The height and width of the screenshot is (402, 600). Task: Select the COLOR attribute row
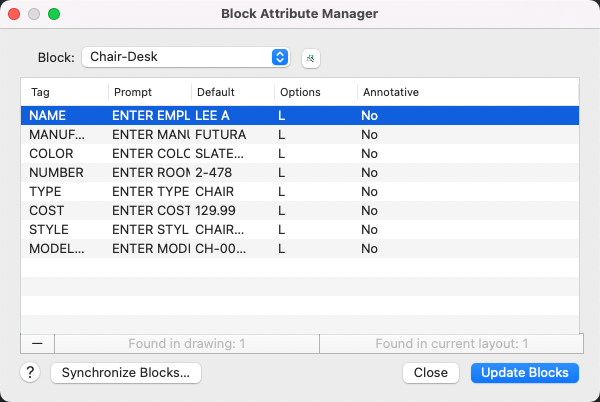(x=300, y=154)
